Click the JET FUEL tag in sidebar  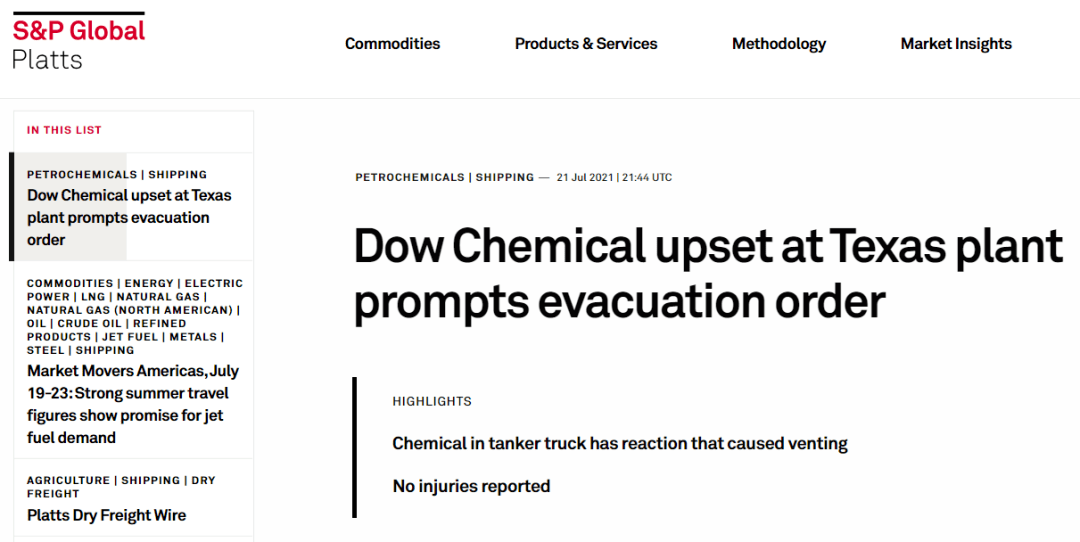coord(131,337)
